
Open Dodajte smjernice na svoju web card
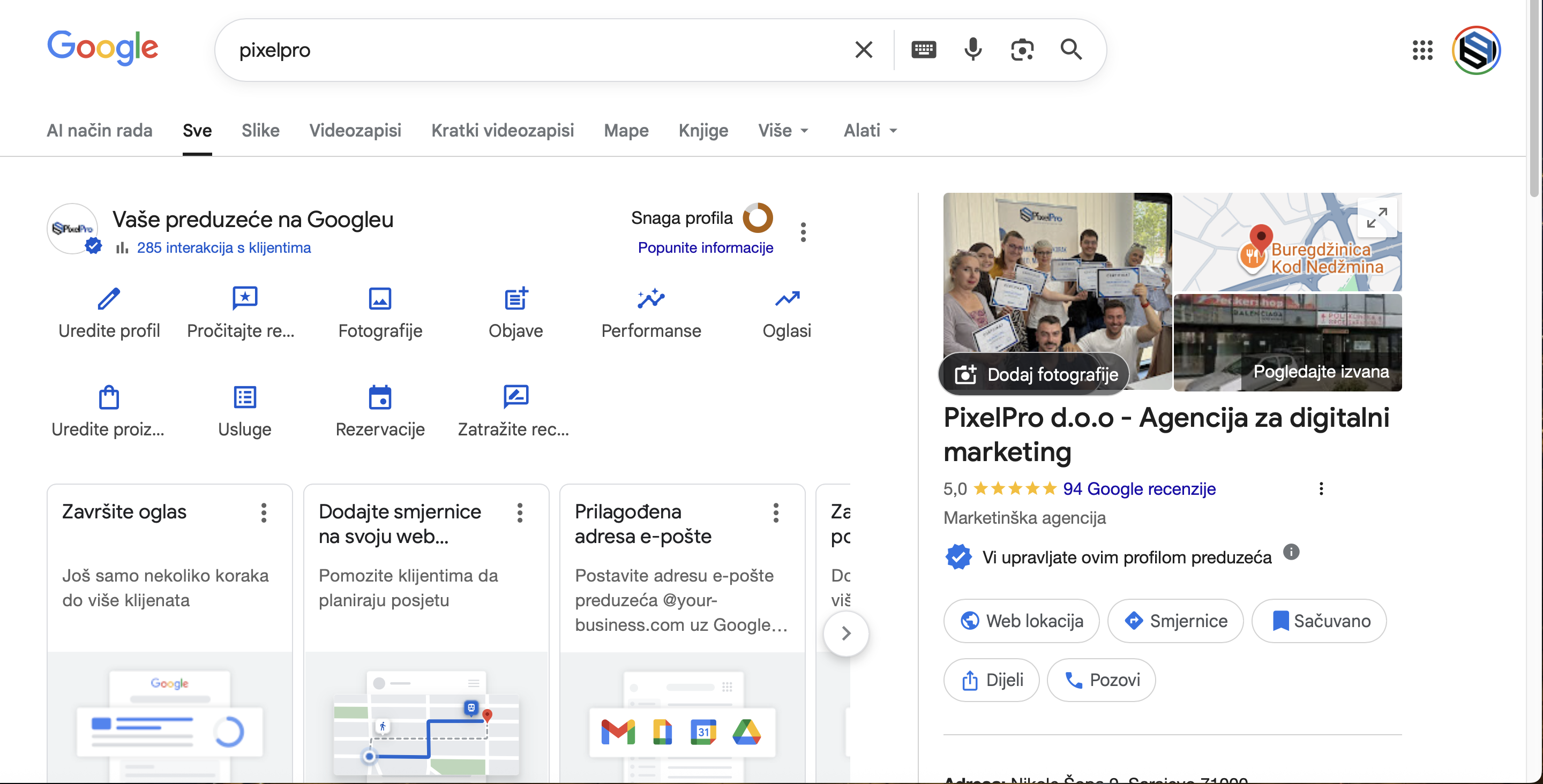click(426, 633)
